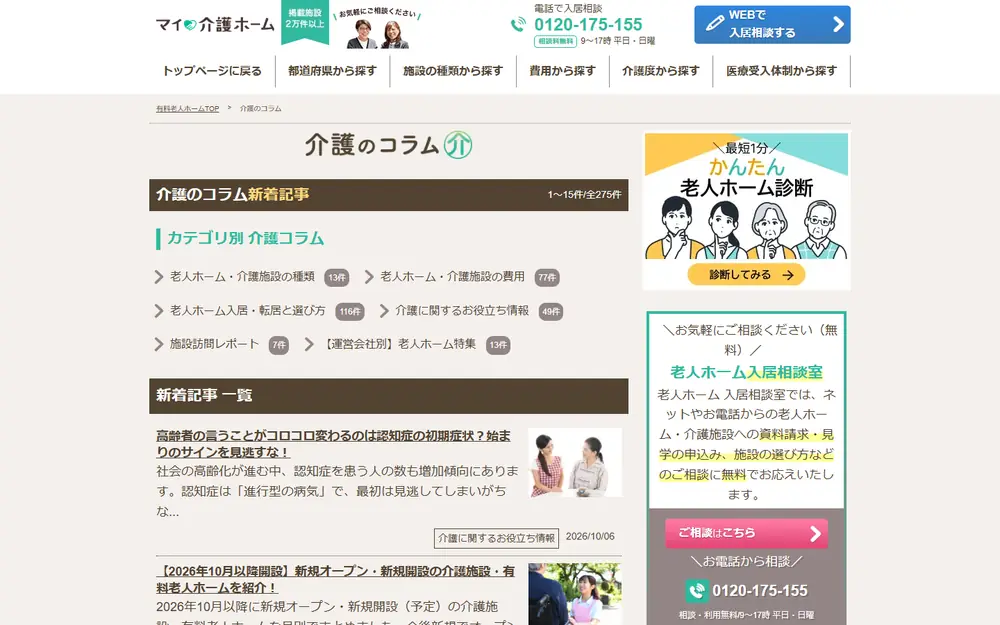Image resolution: width=1000 pixels, height=625 pixels.
Task: Click the 掲載施設2万件以上 green ribbon badge
Action: pos(305,21)
